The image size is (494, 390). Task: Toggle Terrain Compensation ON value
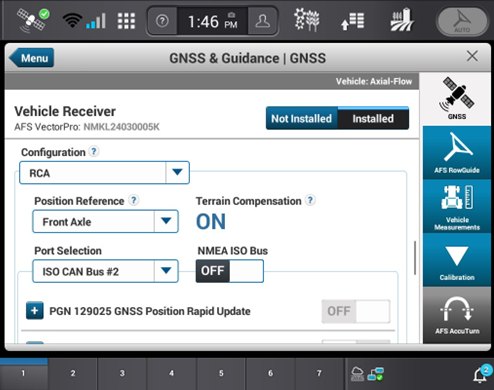click(x=211, y=222)
